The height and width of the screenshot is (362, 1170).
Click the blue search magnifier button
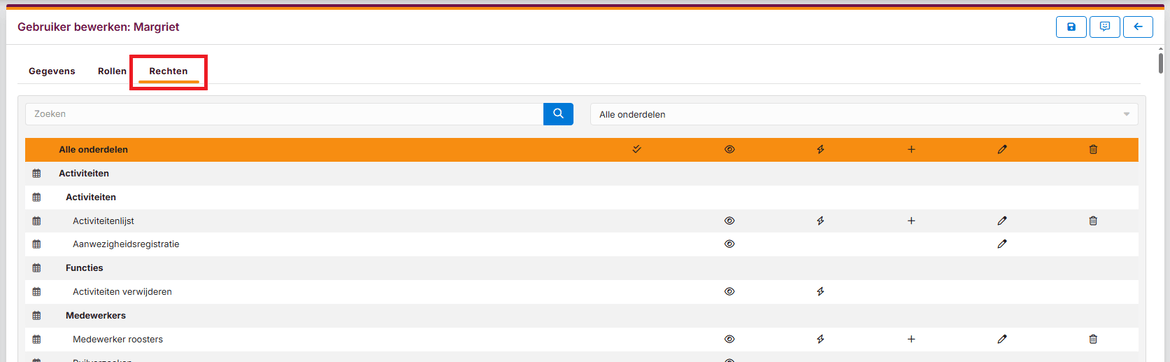click(558, 114)
